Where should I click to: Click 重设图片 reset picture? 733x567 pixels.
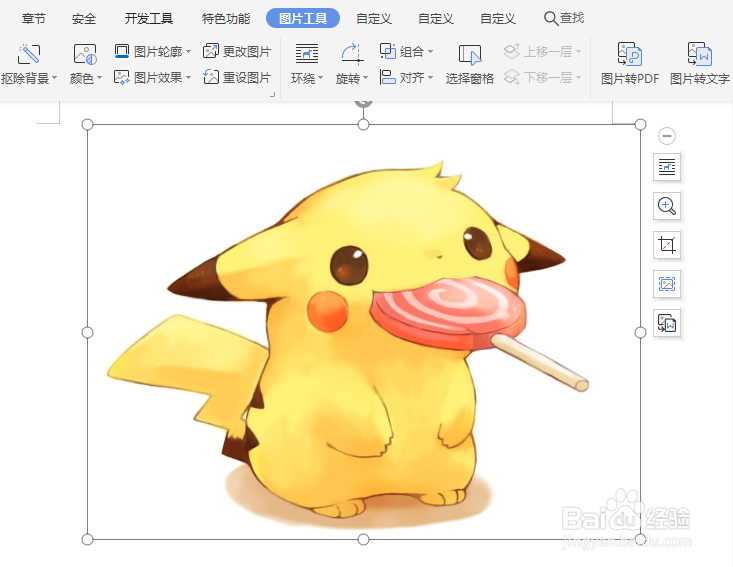237,77
